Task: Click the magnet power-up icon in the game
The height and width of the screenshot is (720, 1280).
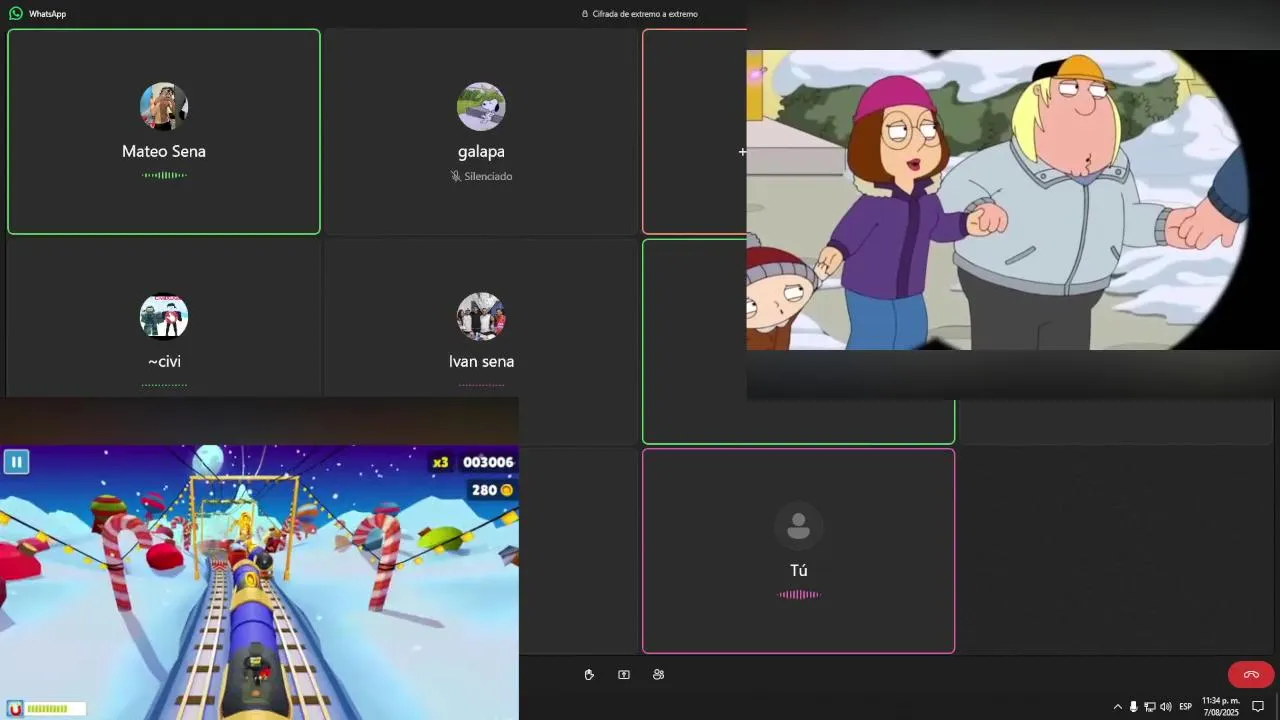Action: pos(15,709)
